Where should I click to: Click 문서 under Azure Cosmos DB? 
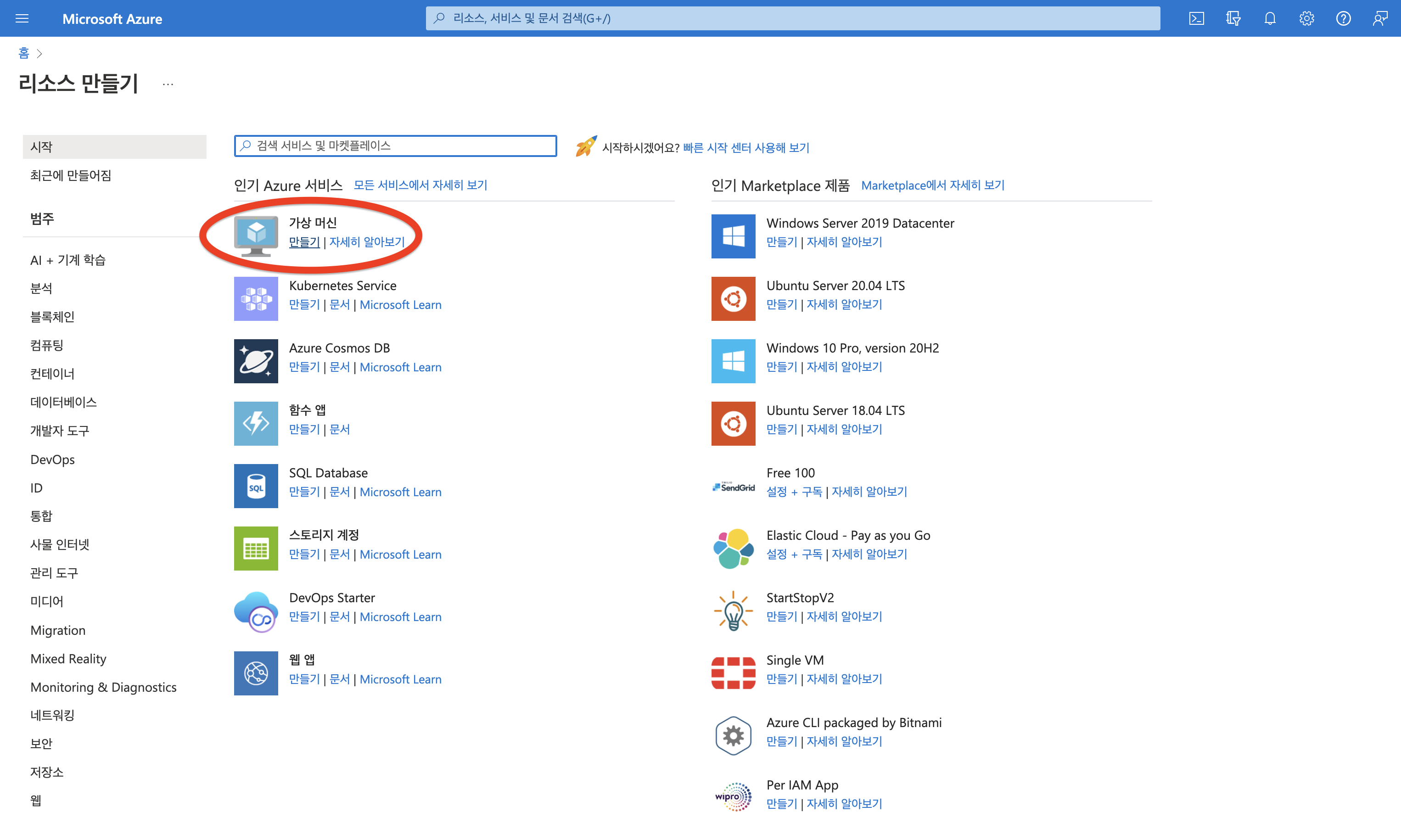[340, 367]
